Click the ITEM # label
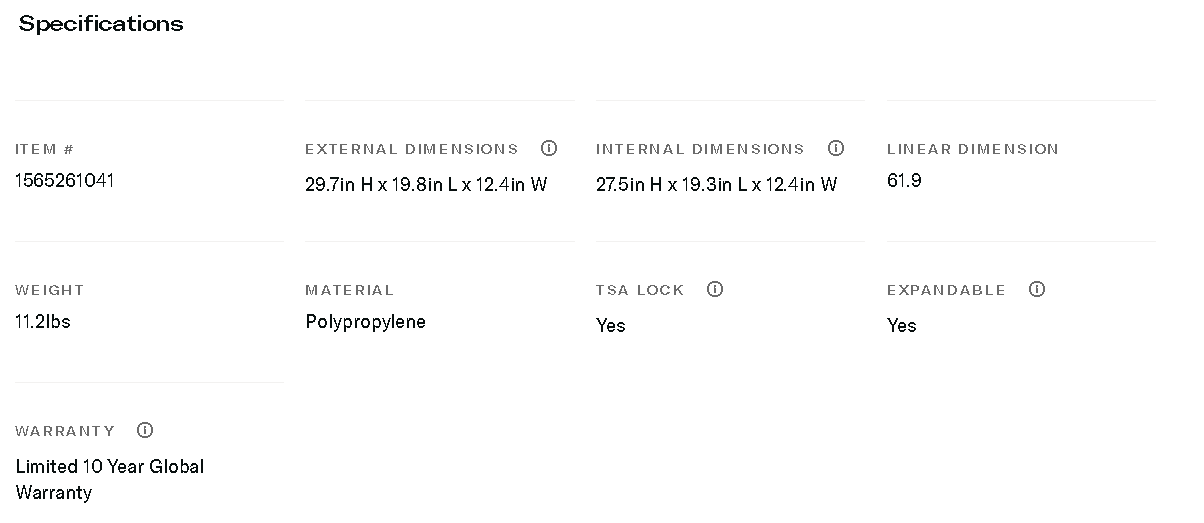This screenshot has height=523, width=1204. tap(45, 149)
